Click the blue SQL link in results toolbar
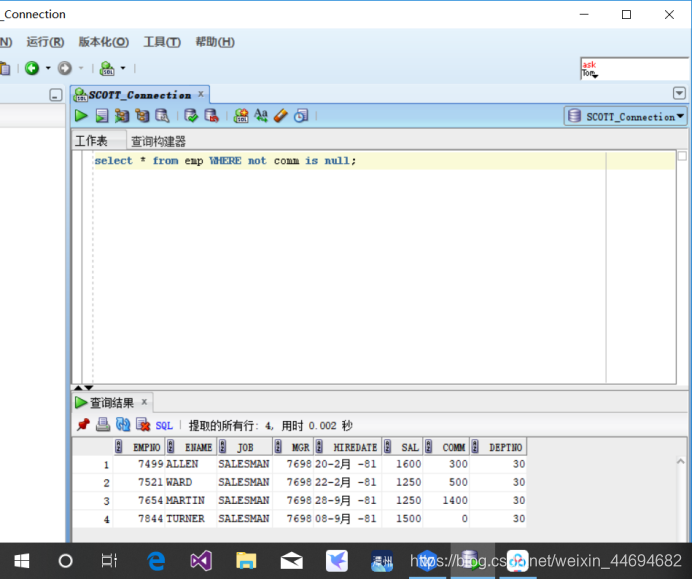This screenshot has width=692, height=580. pos(164,426)
